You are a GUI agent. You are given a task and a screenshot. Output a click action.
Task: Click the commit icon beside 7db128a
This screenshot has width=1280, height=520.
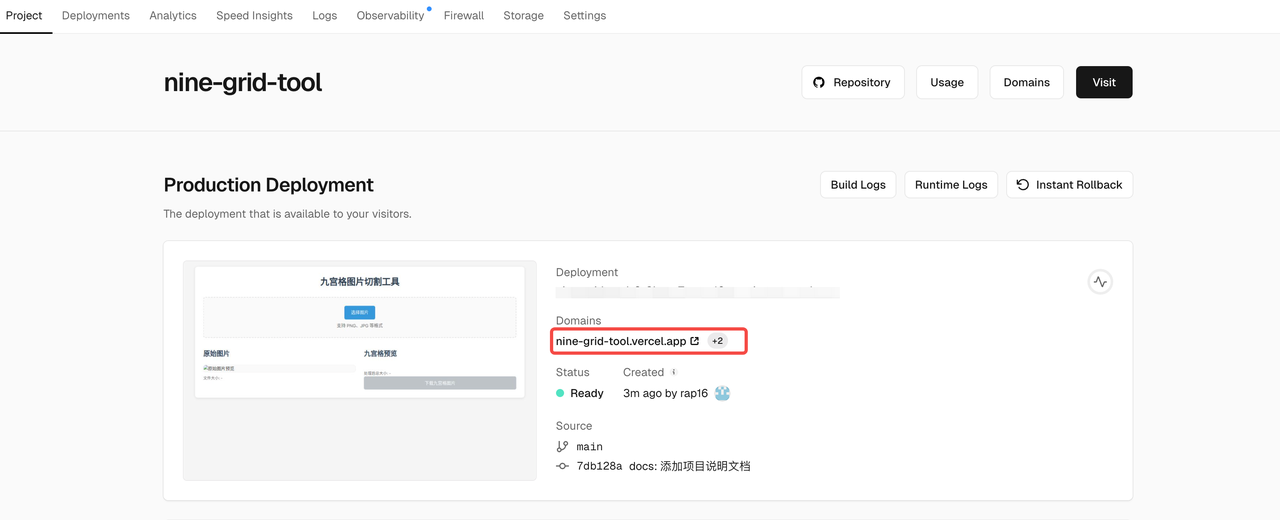pos(562,466)
